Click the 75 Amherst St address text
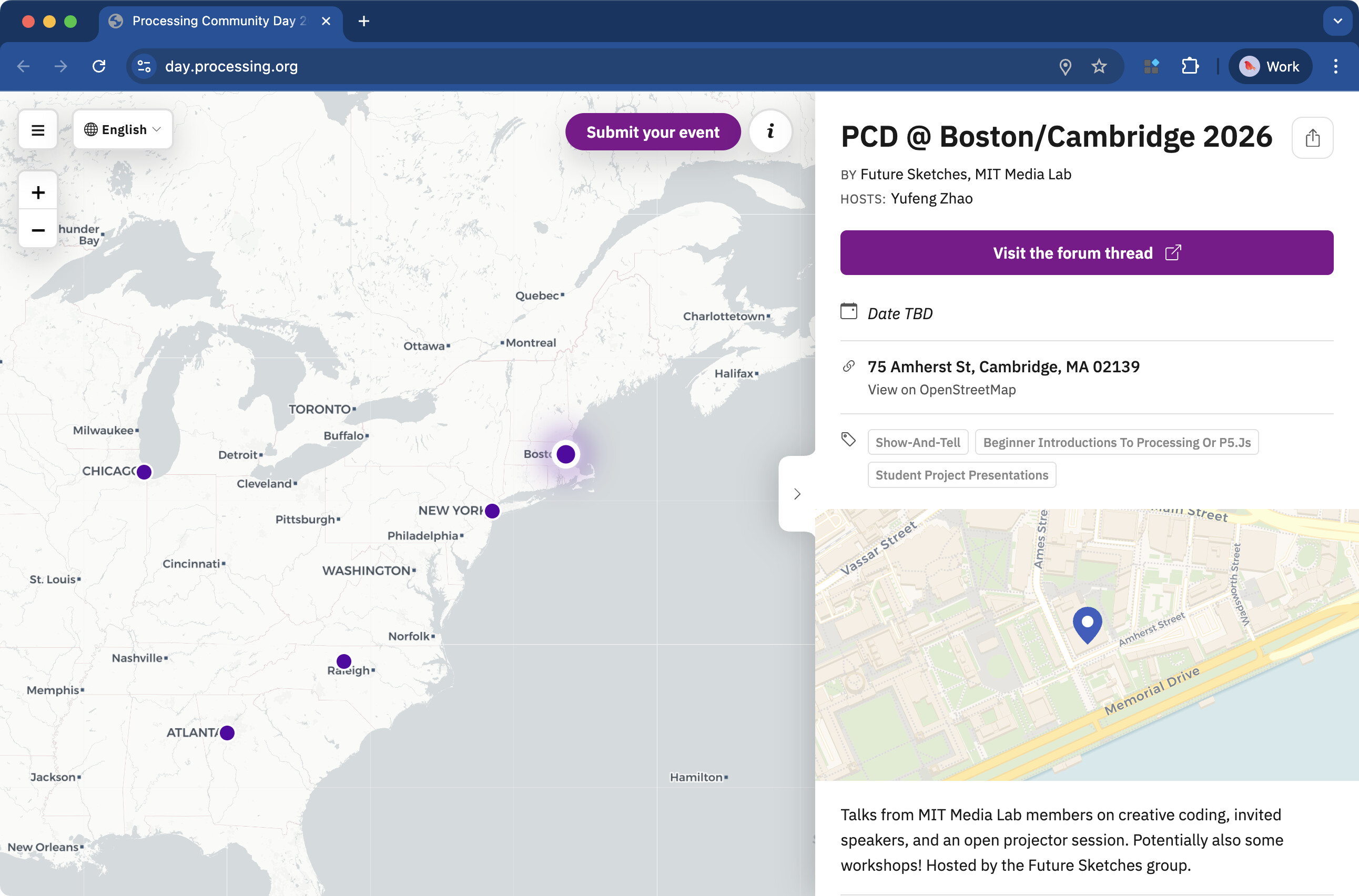This screenshot has width=1359, height=896. pyautogui.click(x=1003, y=366)
